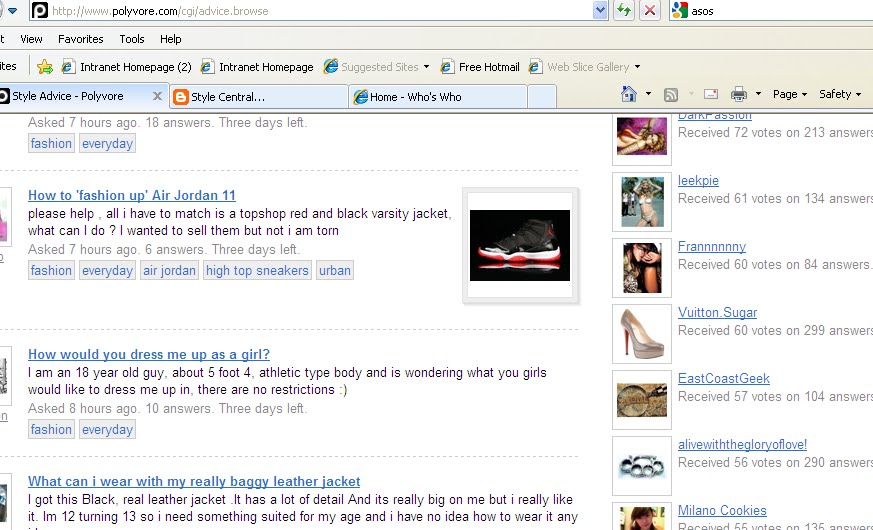Viewport: 873px width, 530px height.
Task: Expand the Home button dropdown arrow
Action: pos(648,94)
